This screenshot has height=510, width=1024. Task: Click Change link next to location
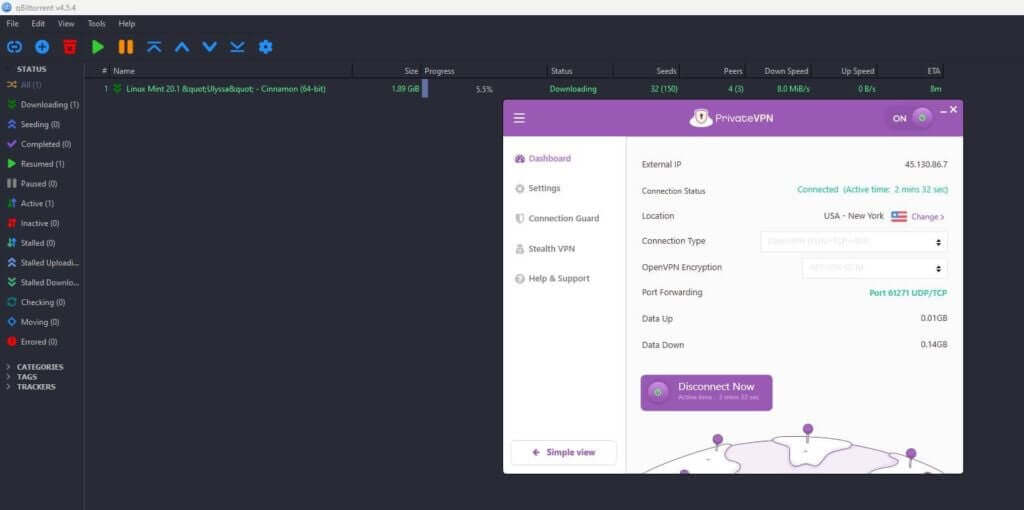(927, 216)
